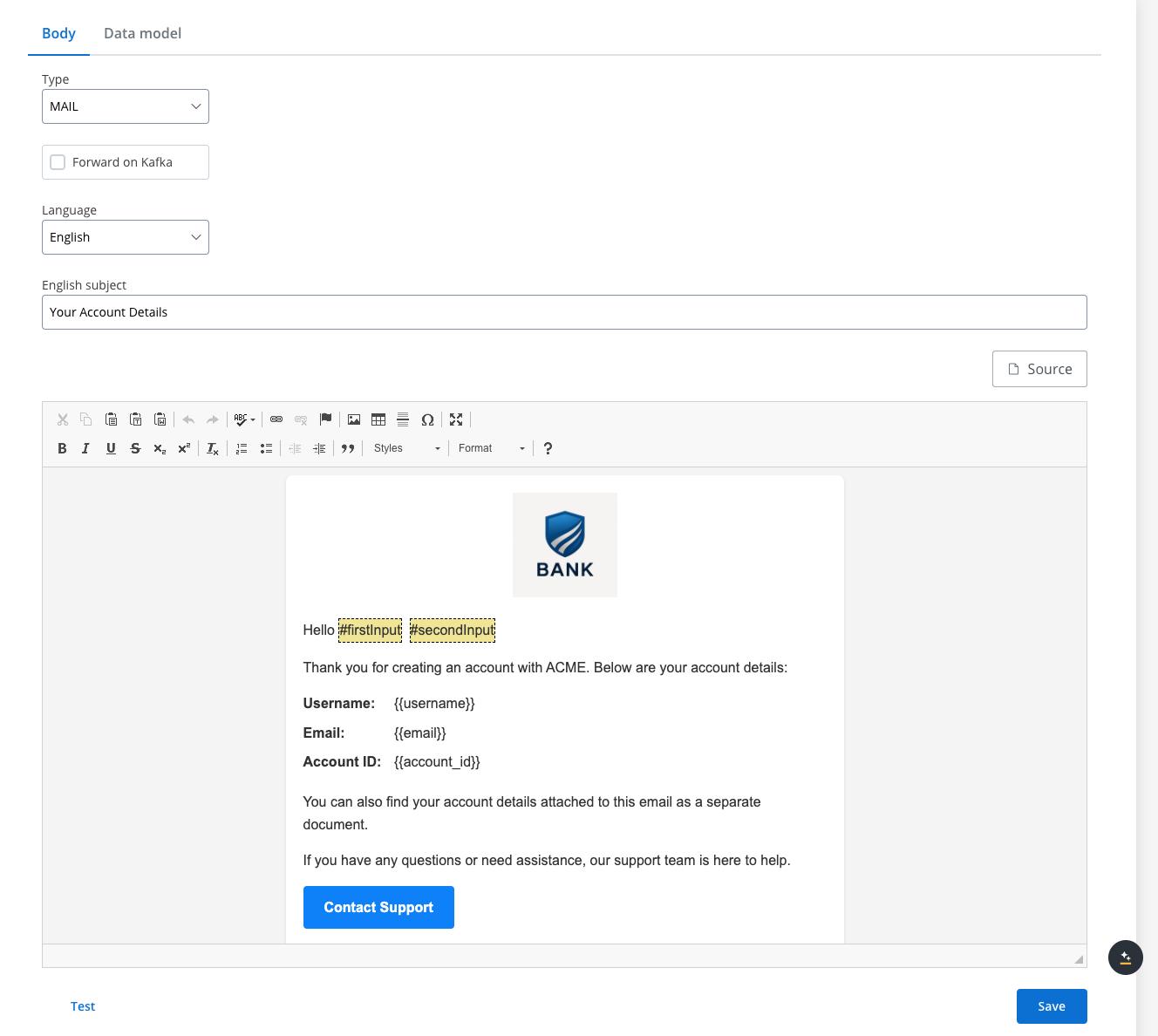Redo the last edit
This screenshot has width=1158, height=1036.
pos(213,419)
